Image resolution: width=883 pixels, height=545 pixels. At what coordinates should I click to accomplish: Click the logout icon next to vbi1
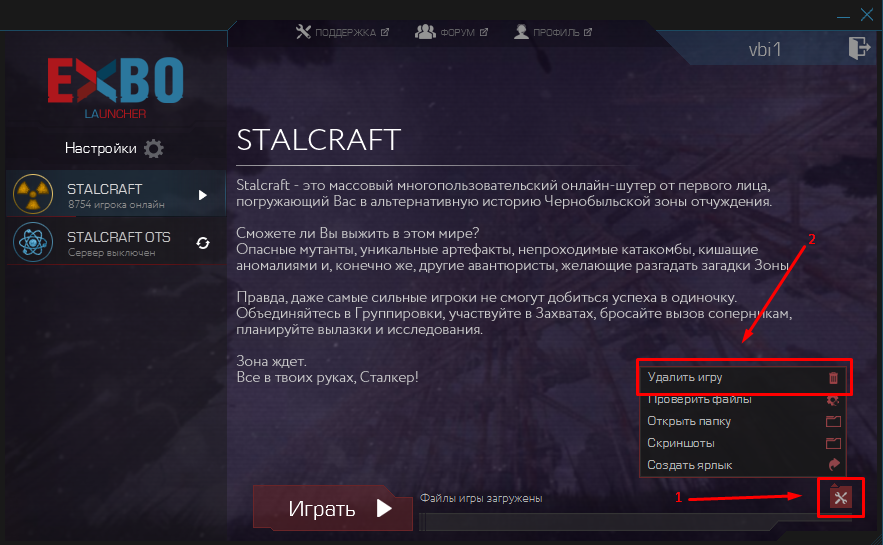[x=859, y=48]
